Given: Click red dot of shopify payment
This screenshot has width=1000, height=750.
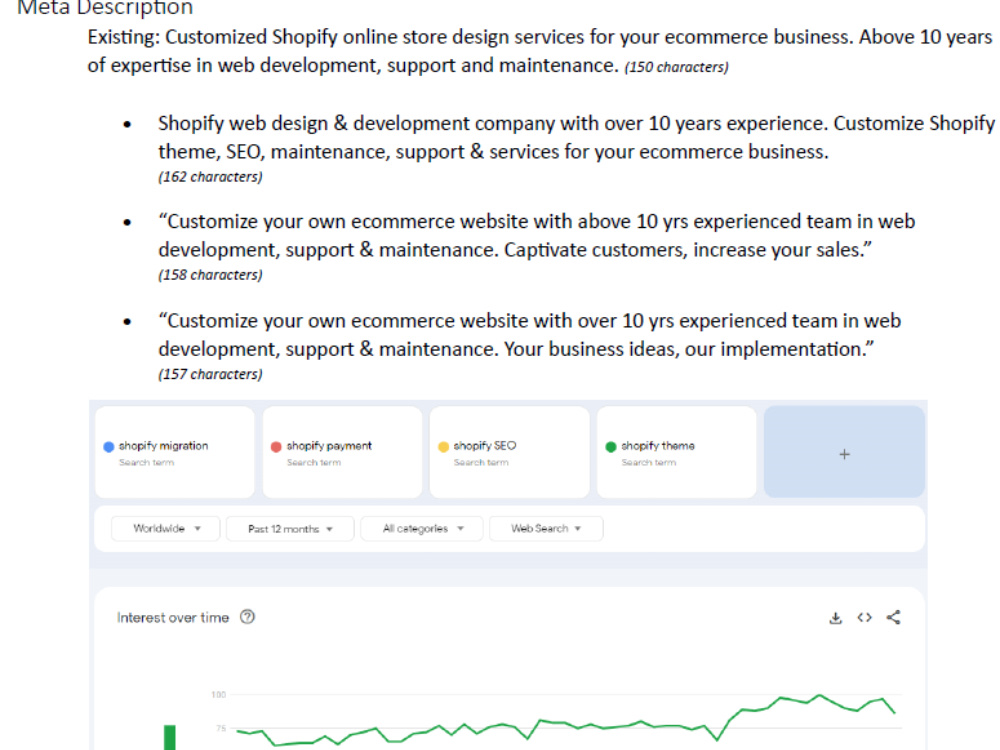Looking at the screenshot, I should click(x=276, y=446).
